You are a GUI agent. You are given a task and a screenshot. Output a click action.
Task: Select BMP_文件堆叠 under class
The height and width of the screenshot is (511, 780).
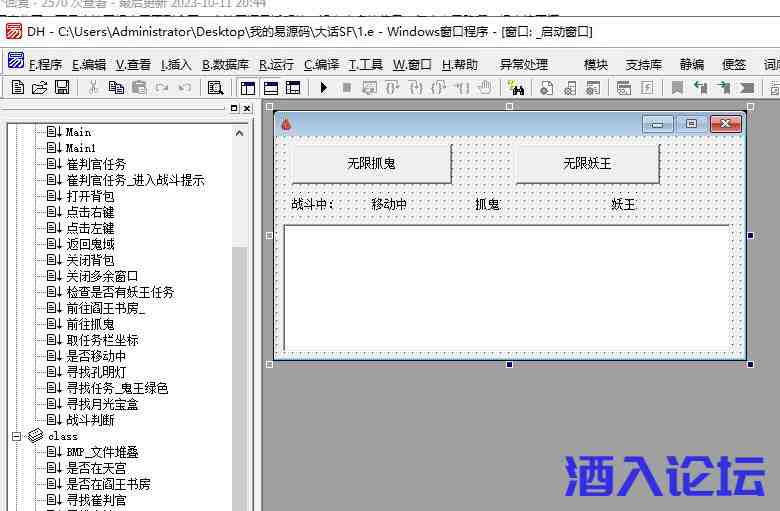point(103,452)
